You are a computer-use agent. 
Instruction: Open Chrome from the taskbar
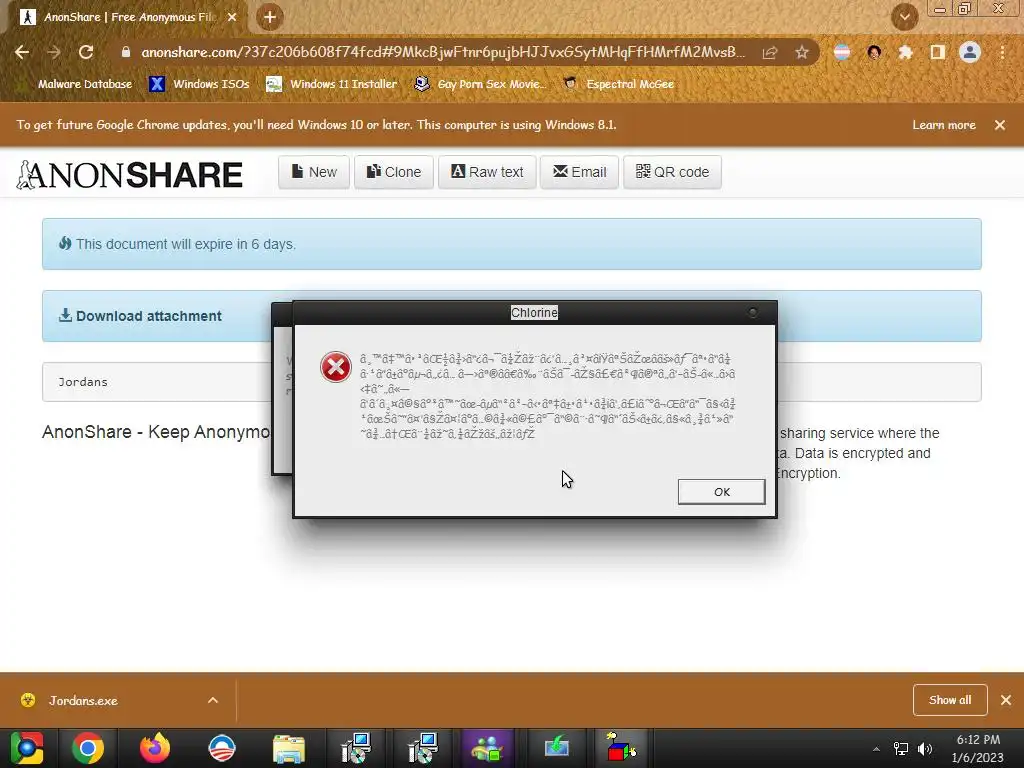(88, 748)
